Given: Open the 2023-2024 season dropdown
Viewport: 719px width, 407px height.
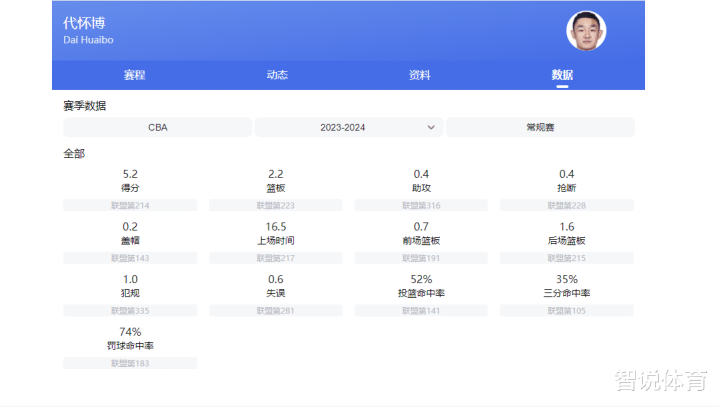Looking at the screenshot, I should (349, 127).
